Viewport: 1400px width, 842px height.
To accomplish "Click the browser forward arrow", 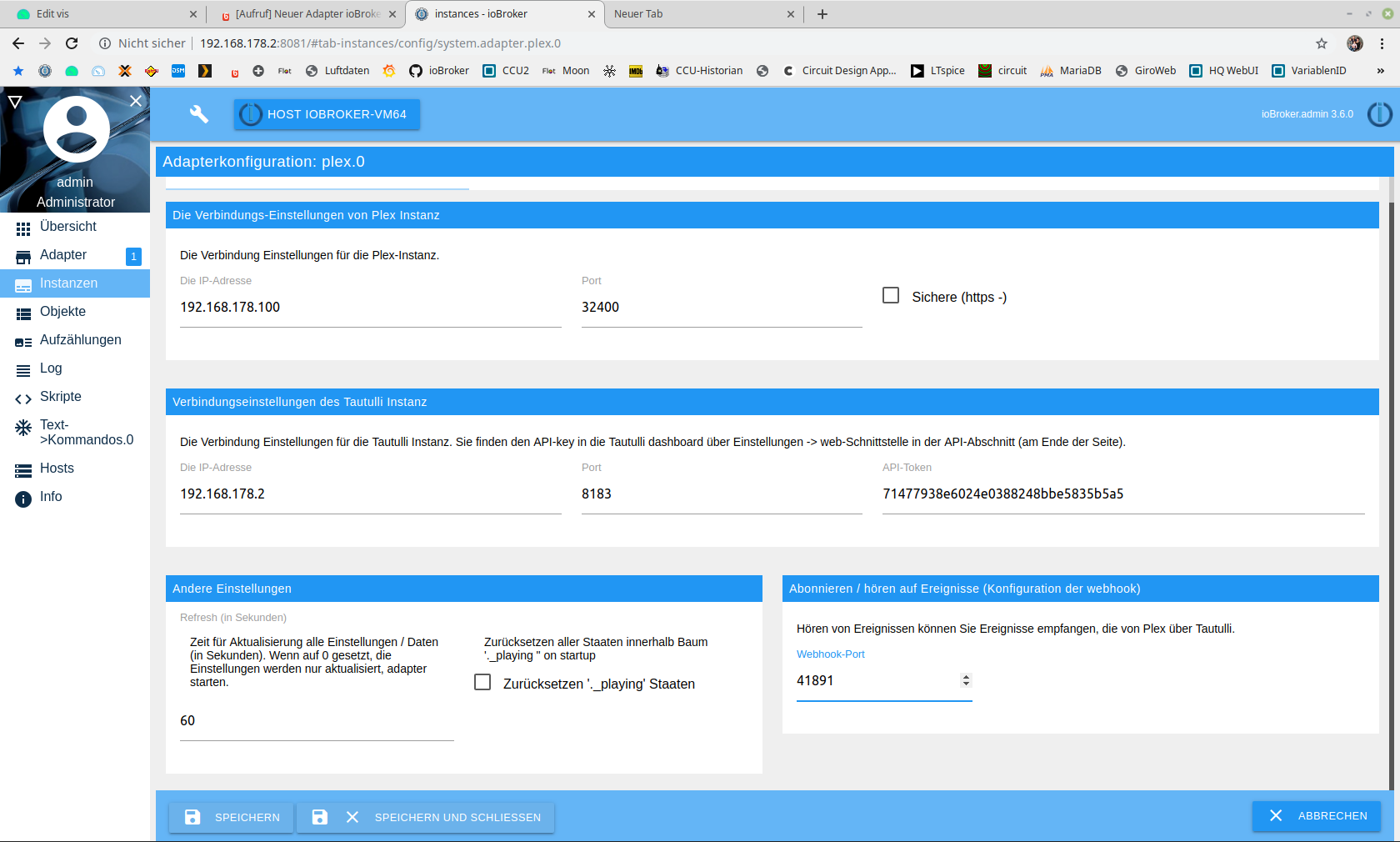I will pyautogui.click(x=45, y=43).
